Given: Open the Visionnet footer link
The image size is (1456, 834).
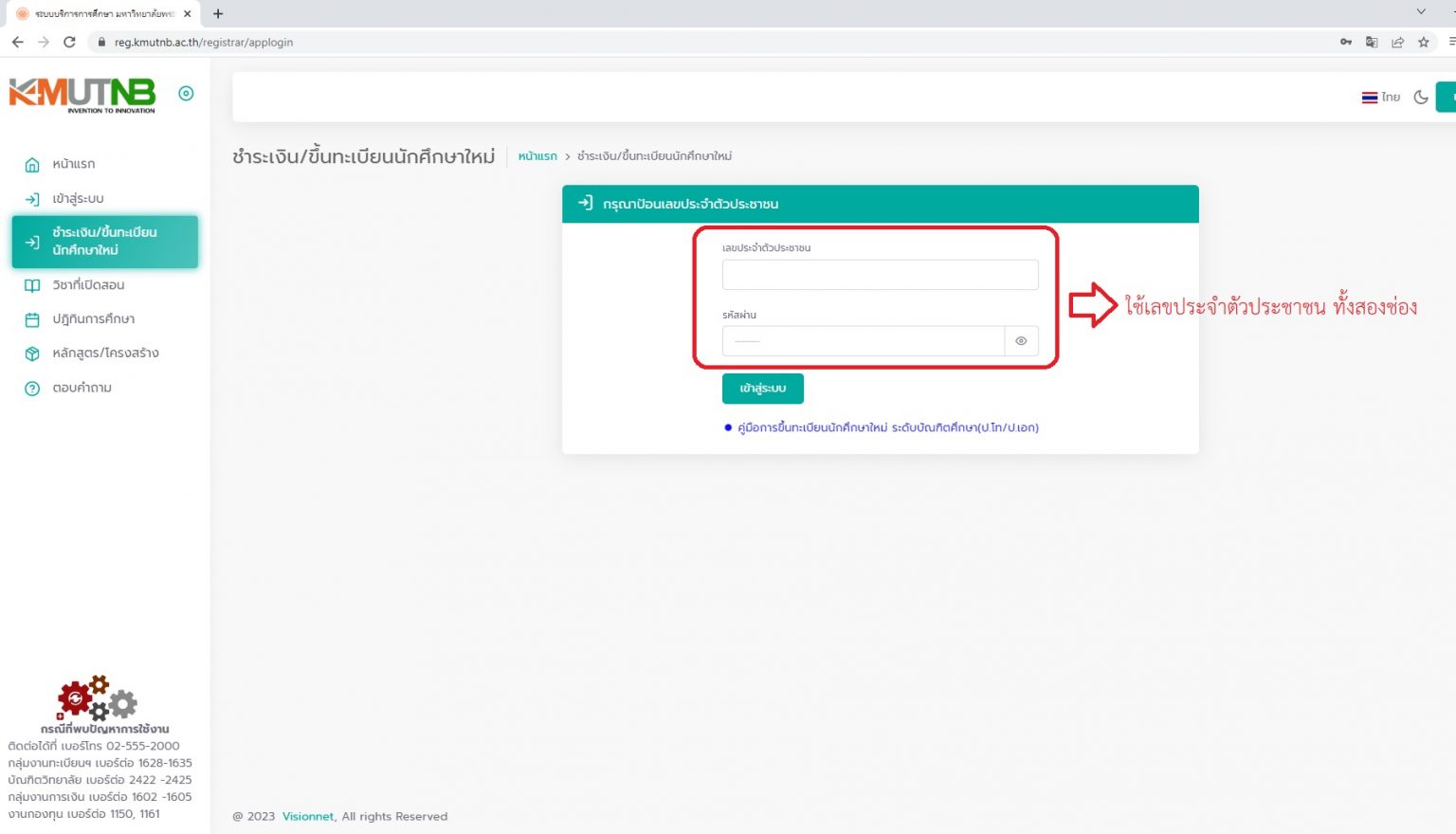Looking at the screenshot, I should coord(308,817).
